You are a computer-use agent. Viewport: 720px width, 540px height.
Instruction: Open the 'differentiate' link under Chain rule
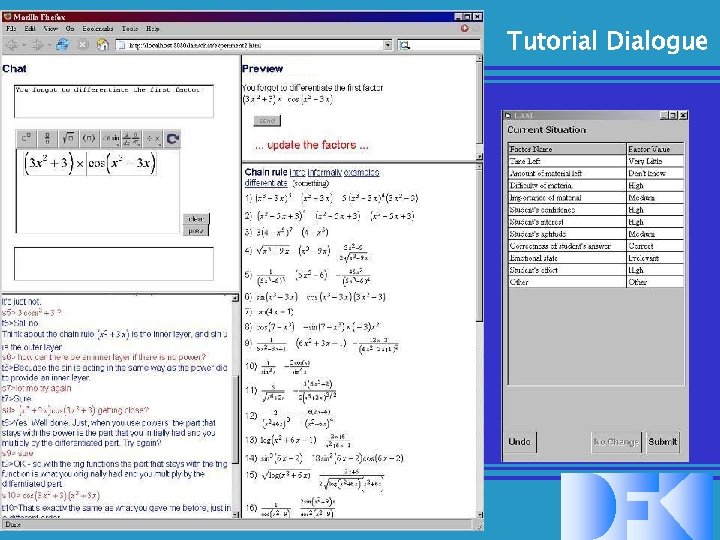coord(266,183)
